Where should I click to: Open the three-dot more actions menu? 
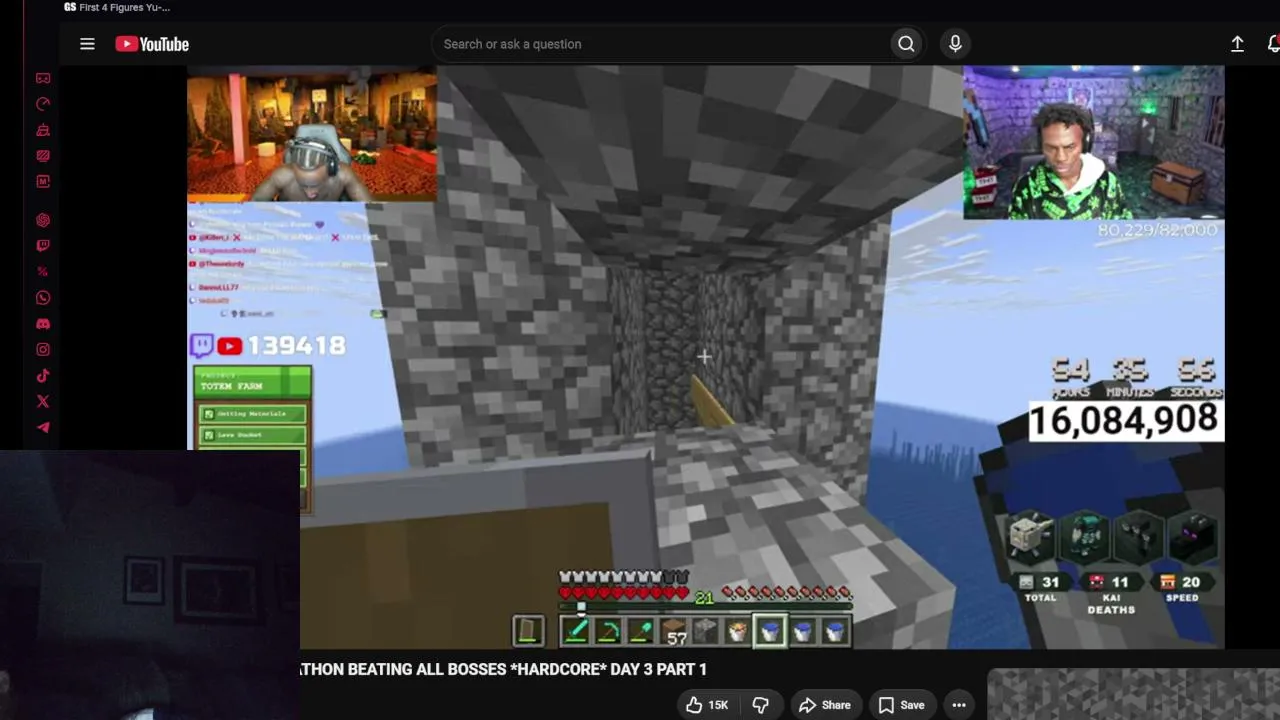pos(959,705)
